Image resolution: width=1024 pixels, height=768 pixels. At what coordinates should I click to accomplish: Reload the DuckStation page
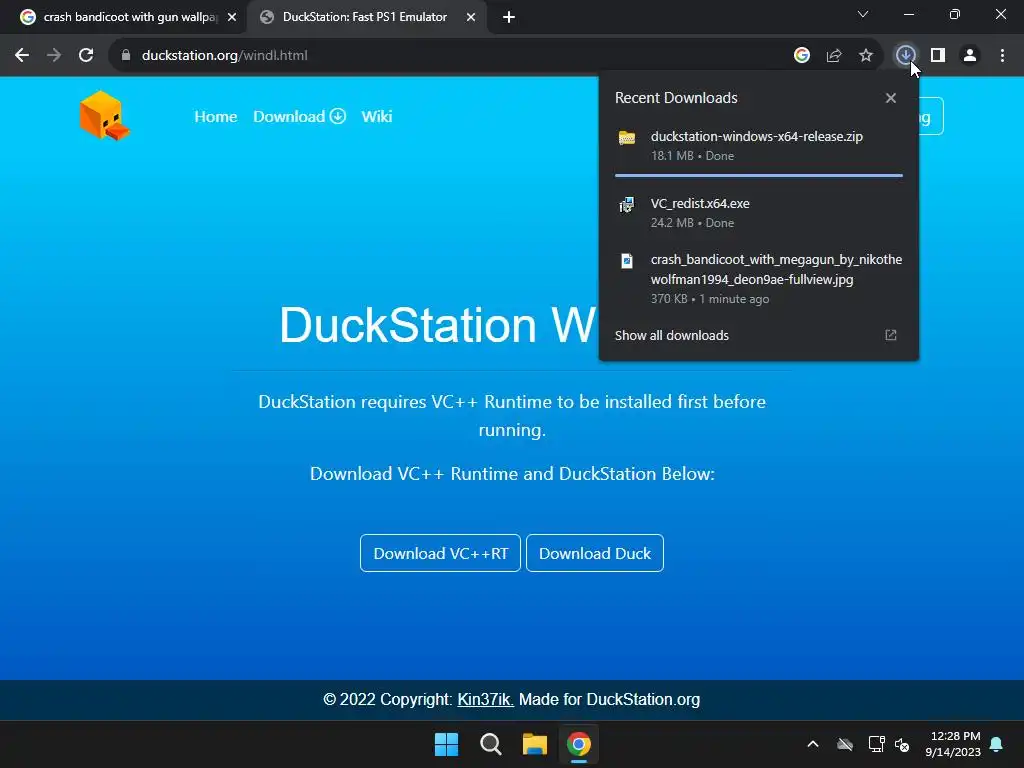point(86,56)
